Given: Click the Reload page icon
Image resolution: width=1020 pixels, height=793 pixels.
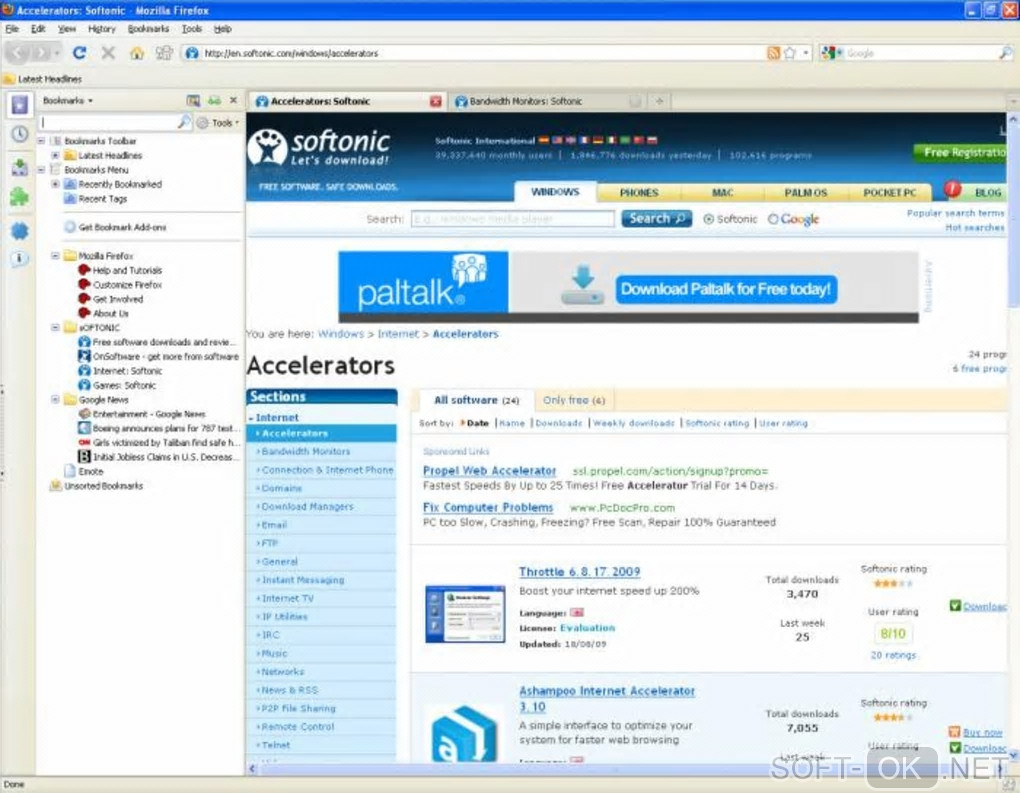Looking at the screenshot, I should coord(79,53).
